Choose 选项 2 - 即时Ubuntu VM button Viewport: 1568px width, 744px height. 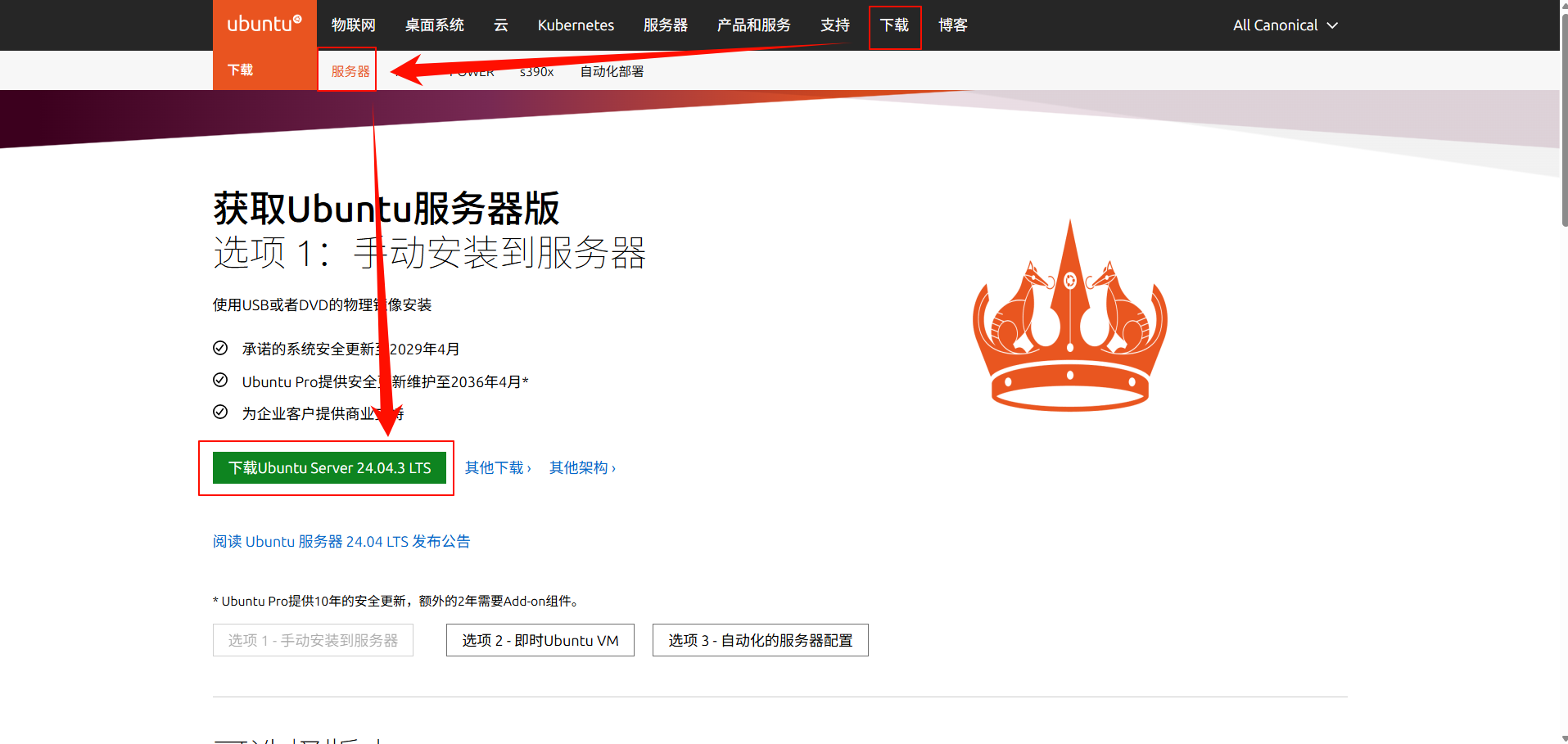pyautogui.click(x=540, y=640)
